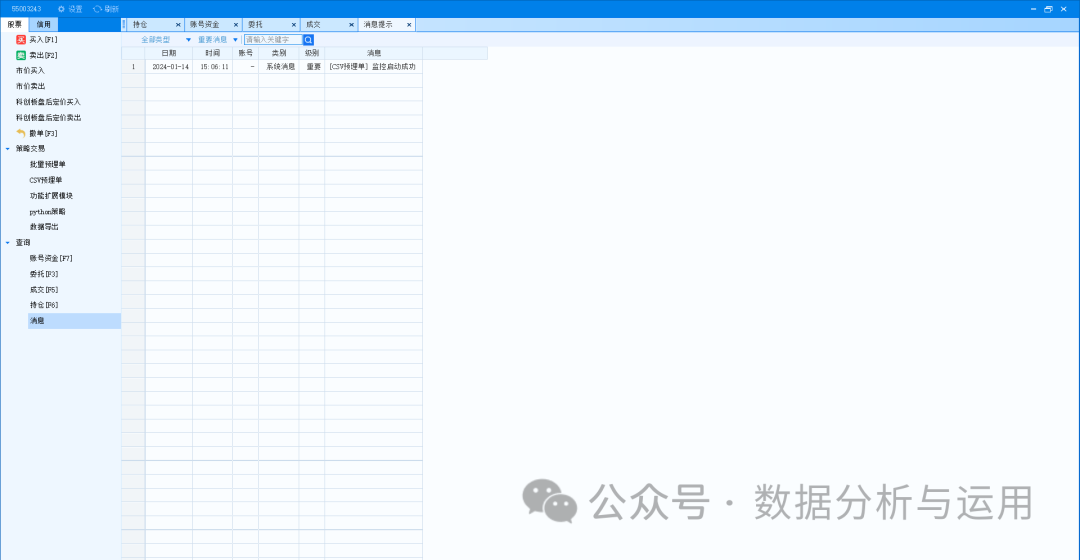Viewport: 1080px width, 560px height.
Task: Click the tab bar grip handle
Action: [124, 24]
